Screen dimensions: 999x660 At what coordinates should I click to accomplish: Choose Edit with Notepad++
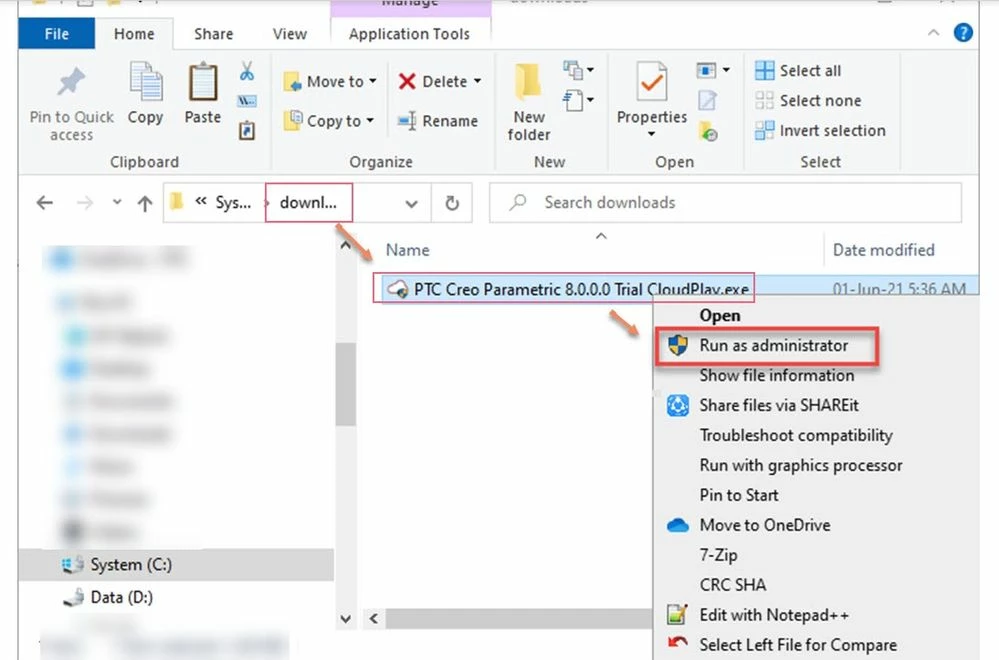click(x=774, y=615)
